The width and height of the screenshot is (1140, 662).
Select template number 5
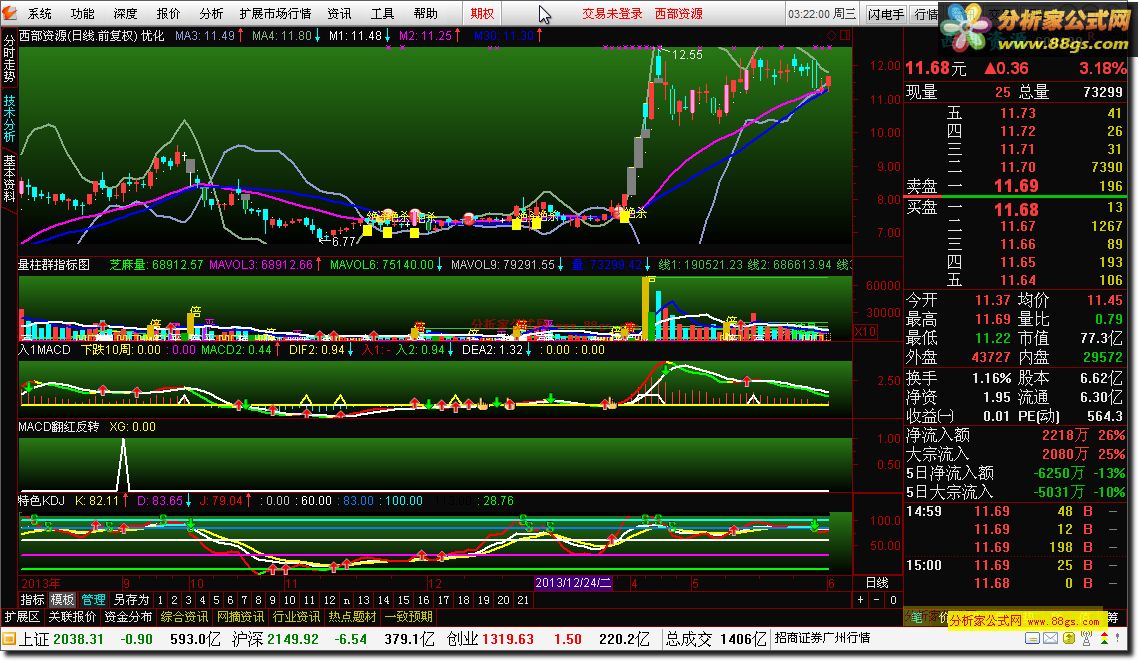click(216, 600)
